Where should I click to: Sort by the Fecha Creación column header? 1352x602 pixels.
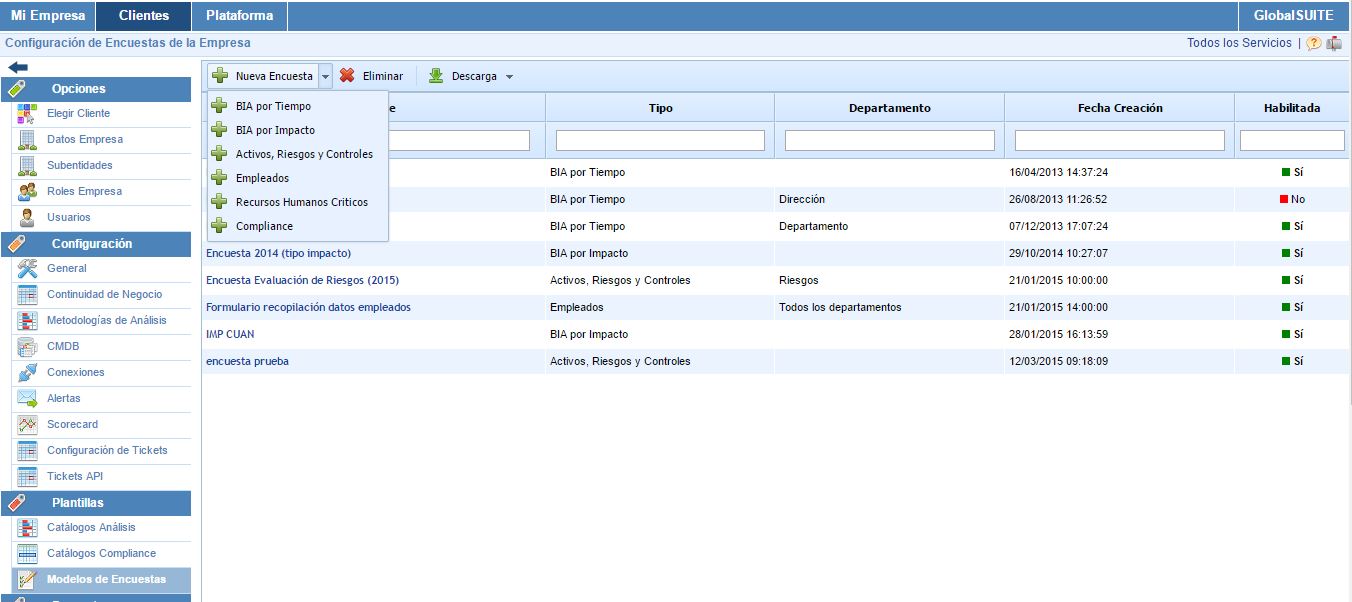coord(1119,108)
